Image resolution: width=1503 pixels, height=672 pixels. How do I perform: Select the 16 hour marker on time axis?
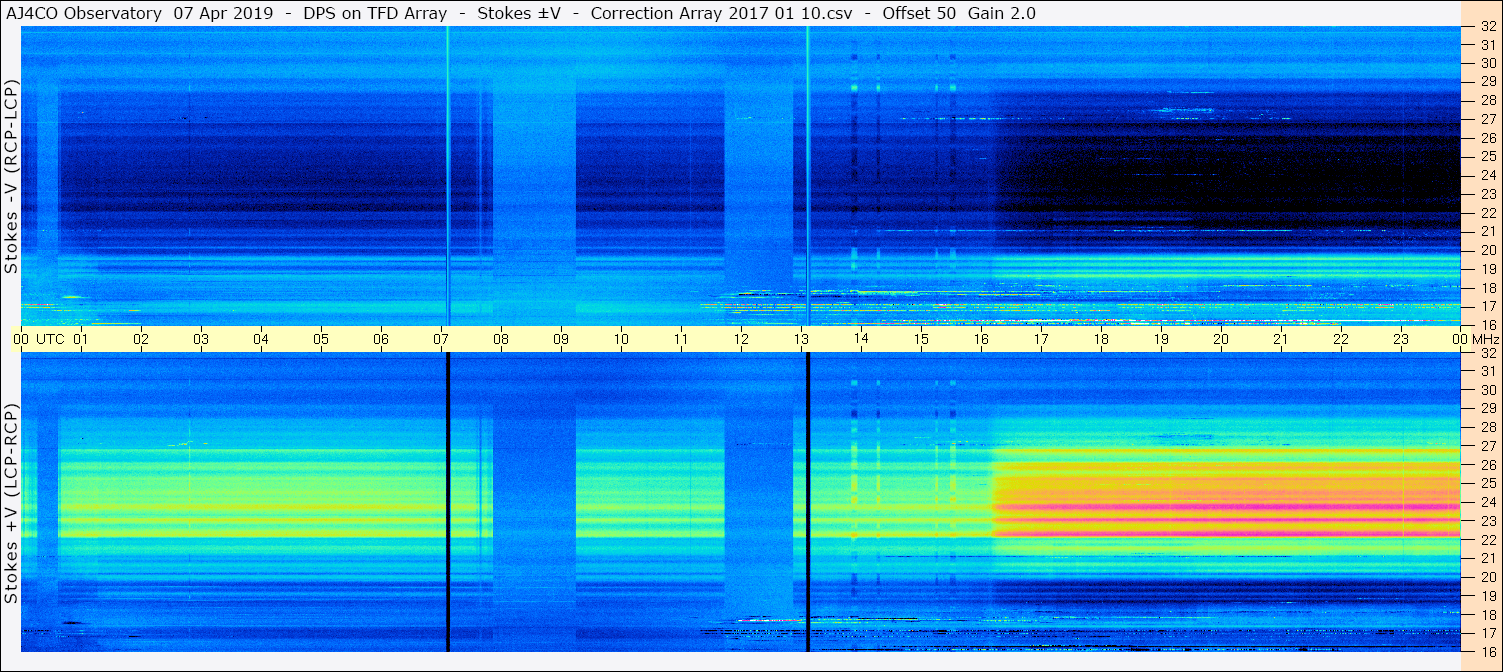point(981,339)
